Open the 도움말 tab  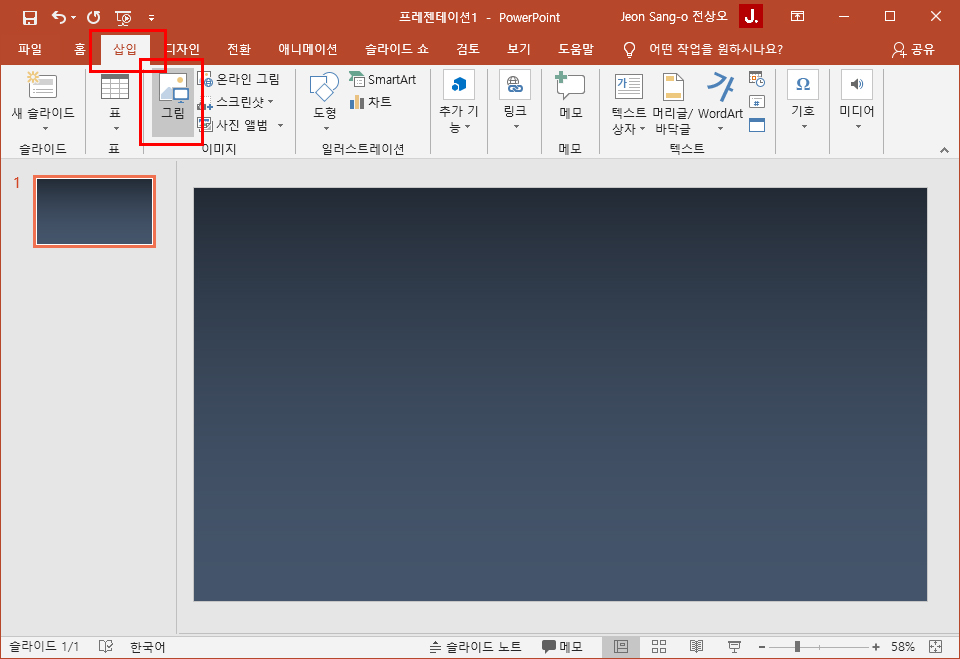point(576,49)
